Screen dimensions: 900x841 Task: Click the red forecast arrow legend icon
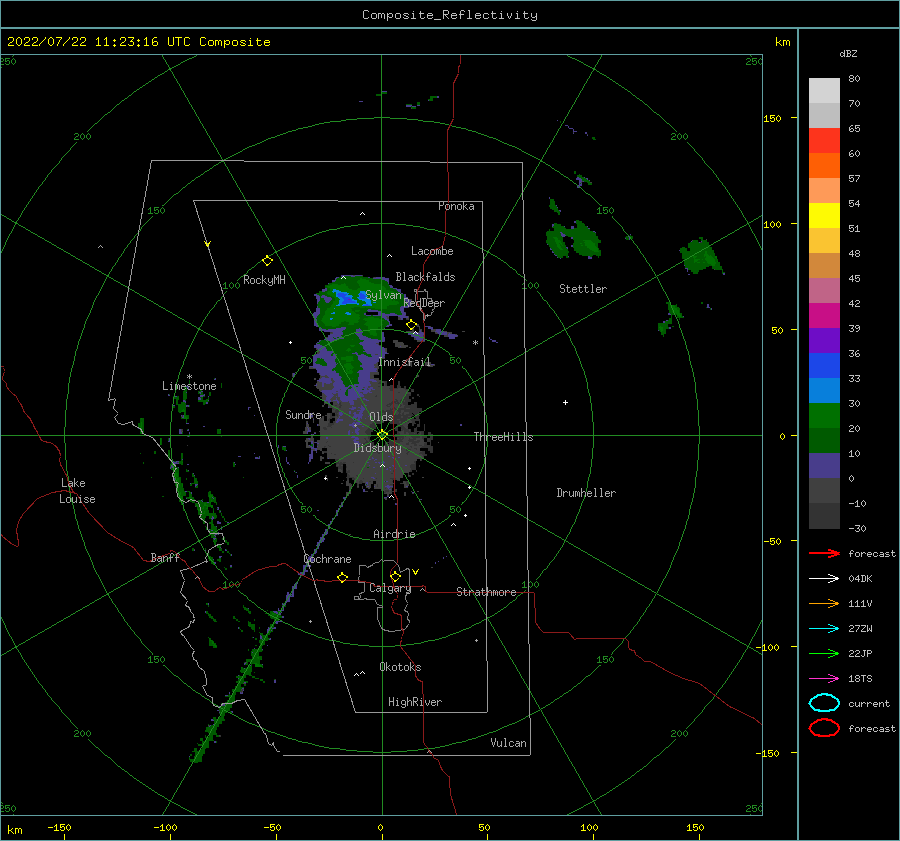824,553
